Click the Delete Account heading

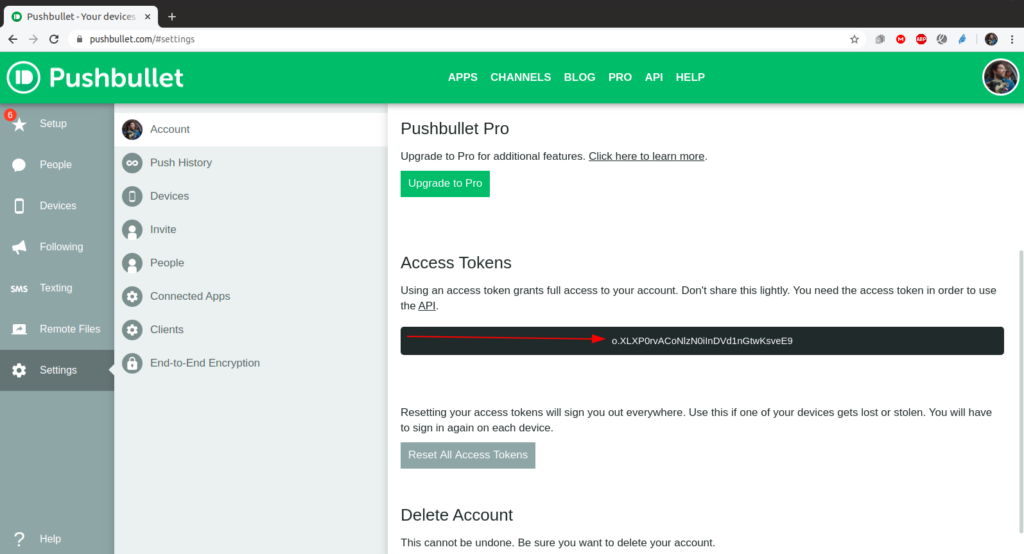click(x=456, y=515)
